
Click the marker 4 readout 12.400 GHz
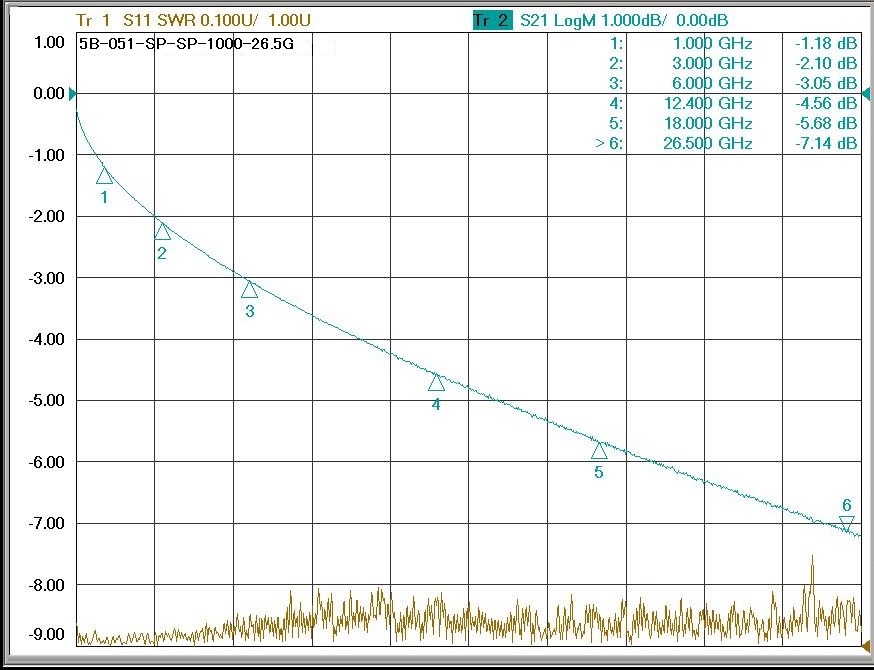tap(708, 104)
